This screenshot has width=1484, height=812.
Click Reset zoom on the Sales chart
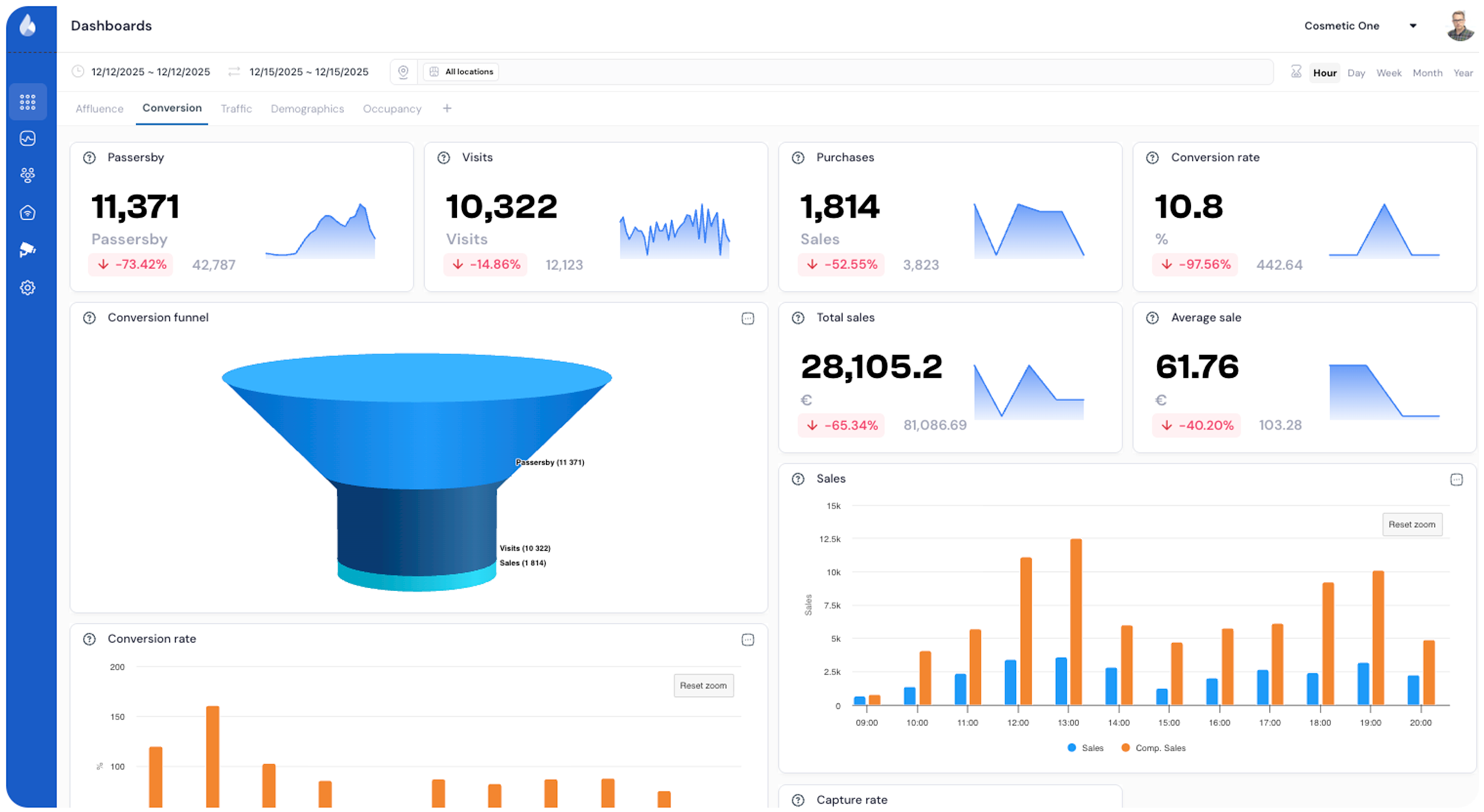(x=1411, y=525)
